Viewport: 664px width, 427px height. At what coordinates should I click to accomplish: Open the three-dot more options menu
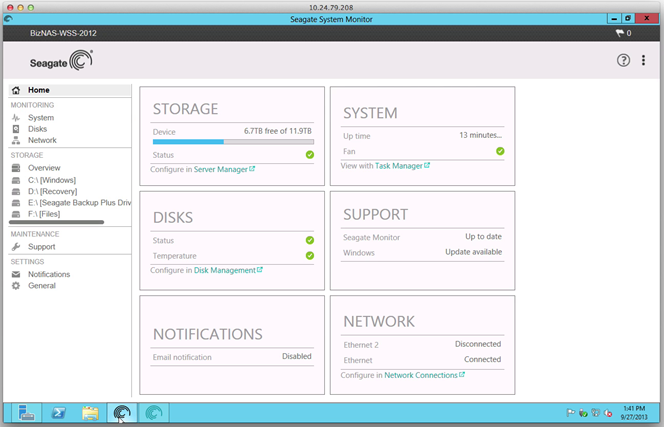643,60
